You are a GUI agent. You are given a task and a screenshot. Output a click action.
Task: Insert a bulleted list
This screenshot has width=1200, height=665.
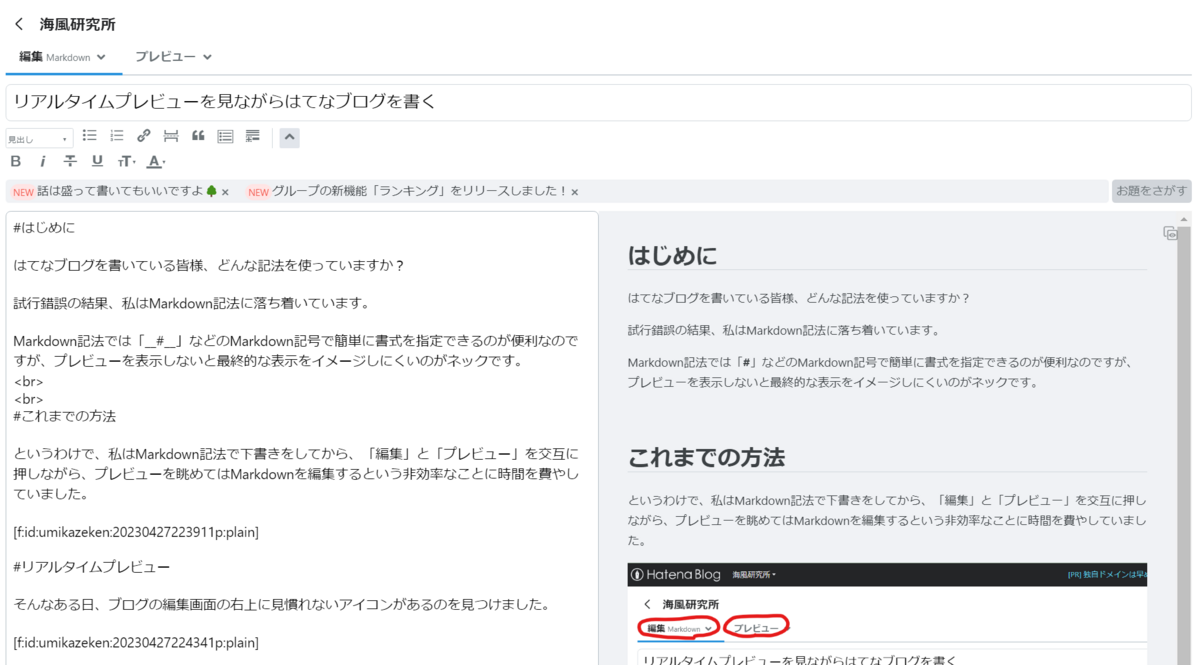click(90, 136)
